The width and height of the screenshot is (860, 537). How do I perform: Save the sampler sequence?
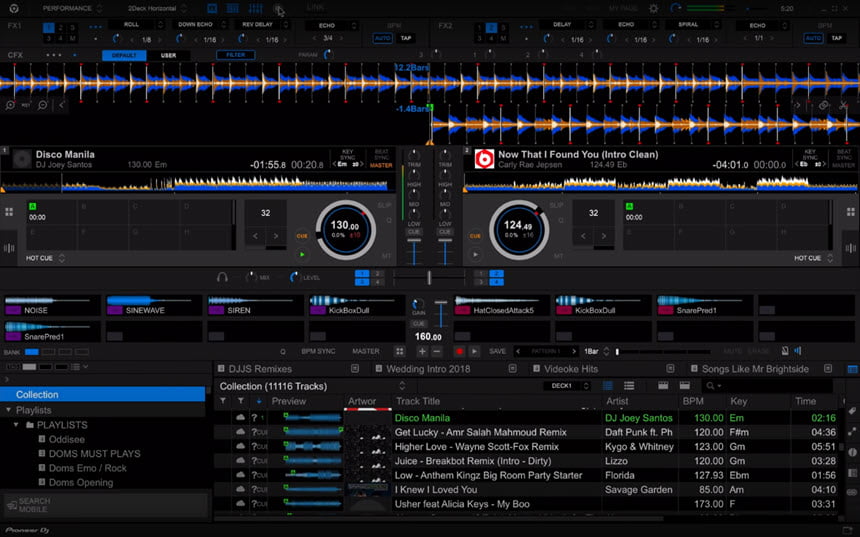pos(497,351)
